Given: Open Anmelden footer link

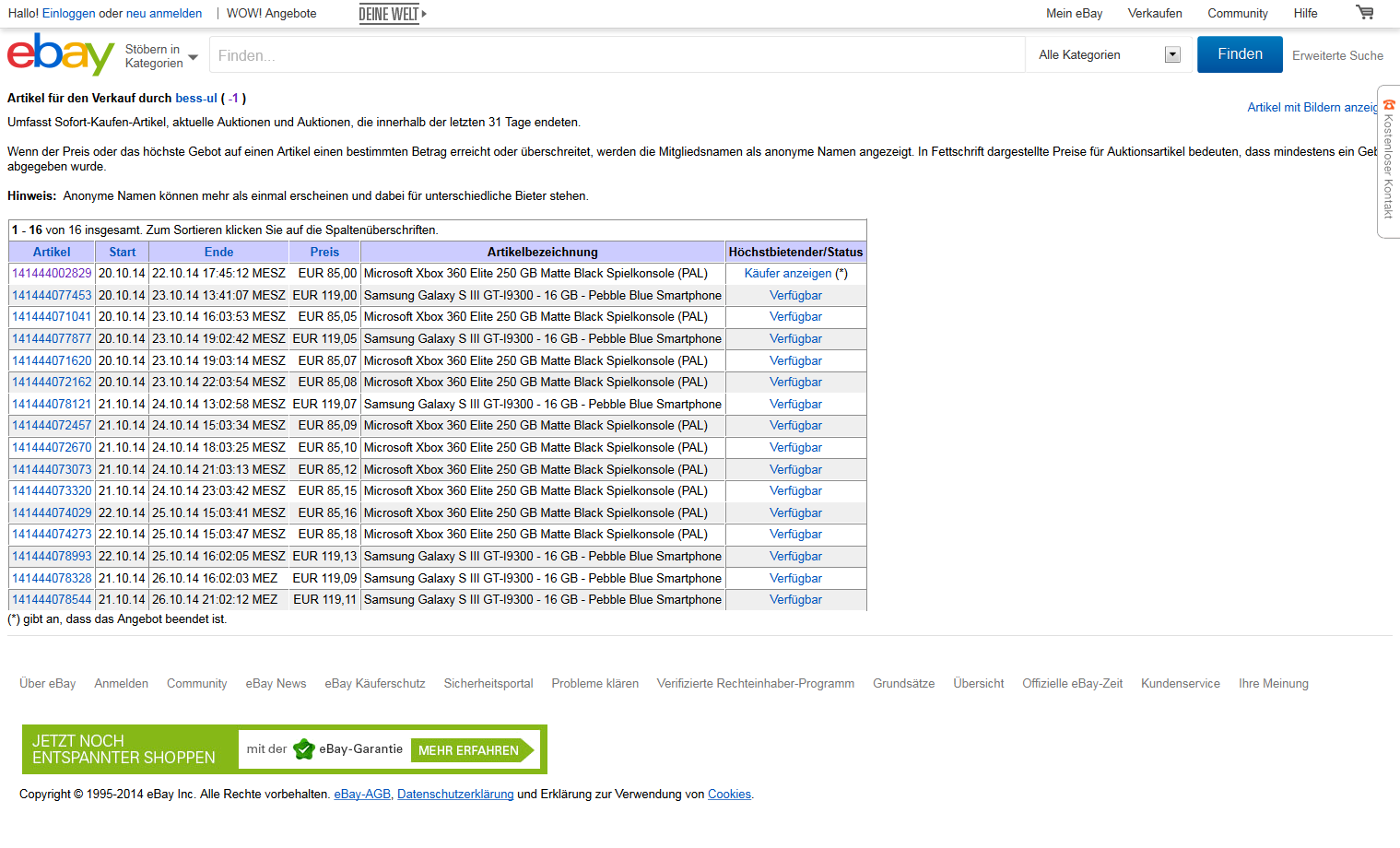Looking at the screenshot, I should tap(121, 683).
